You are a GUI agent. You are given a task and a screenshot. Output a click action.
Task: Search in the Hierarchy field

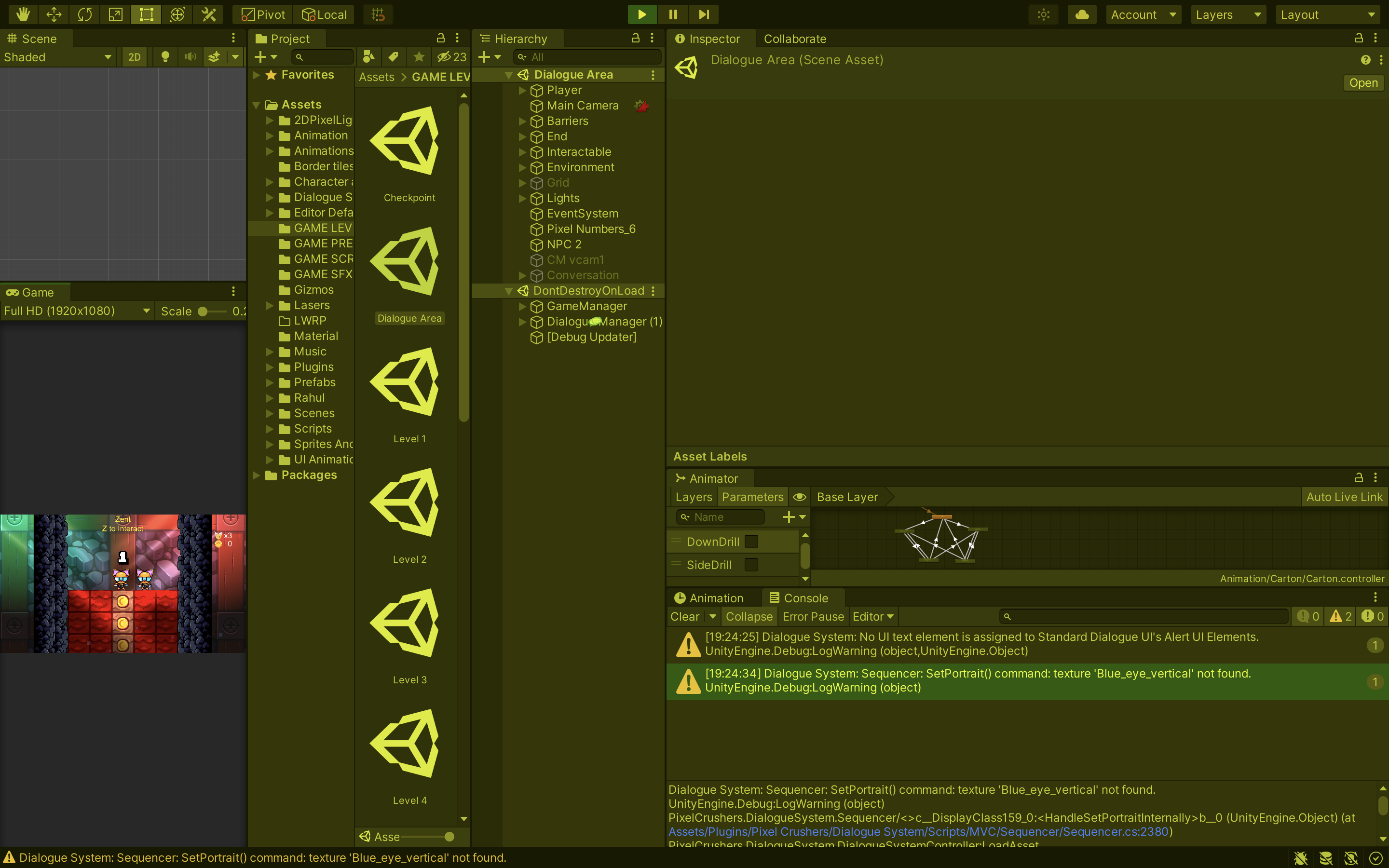[587, 57]
